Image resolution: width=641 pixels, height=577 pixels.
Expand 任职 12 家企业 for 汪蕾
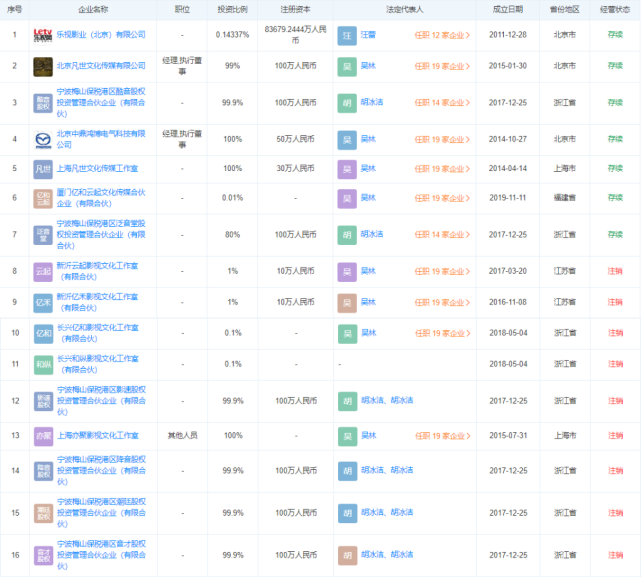pyautogui.click(x=442, y=35)
